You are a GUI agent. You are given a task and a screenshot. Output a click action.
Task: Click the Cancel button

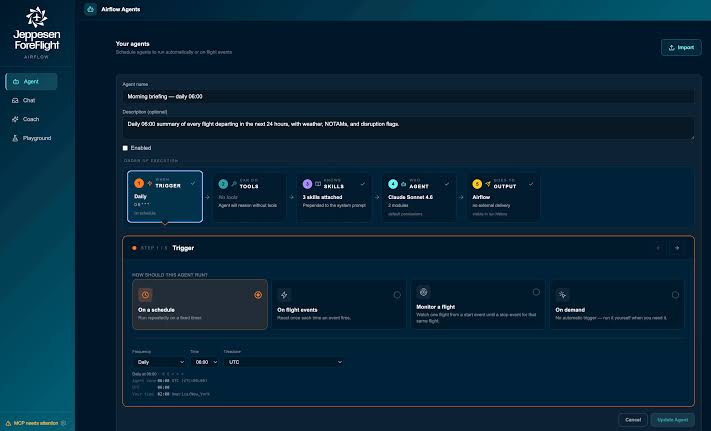coord(633,420)
